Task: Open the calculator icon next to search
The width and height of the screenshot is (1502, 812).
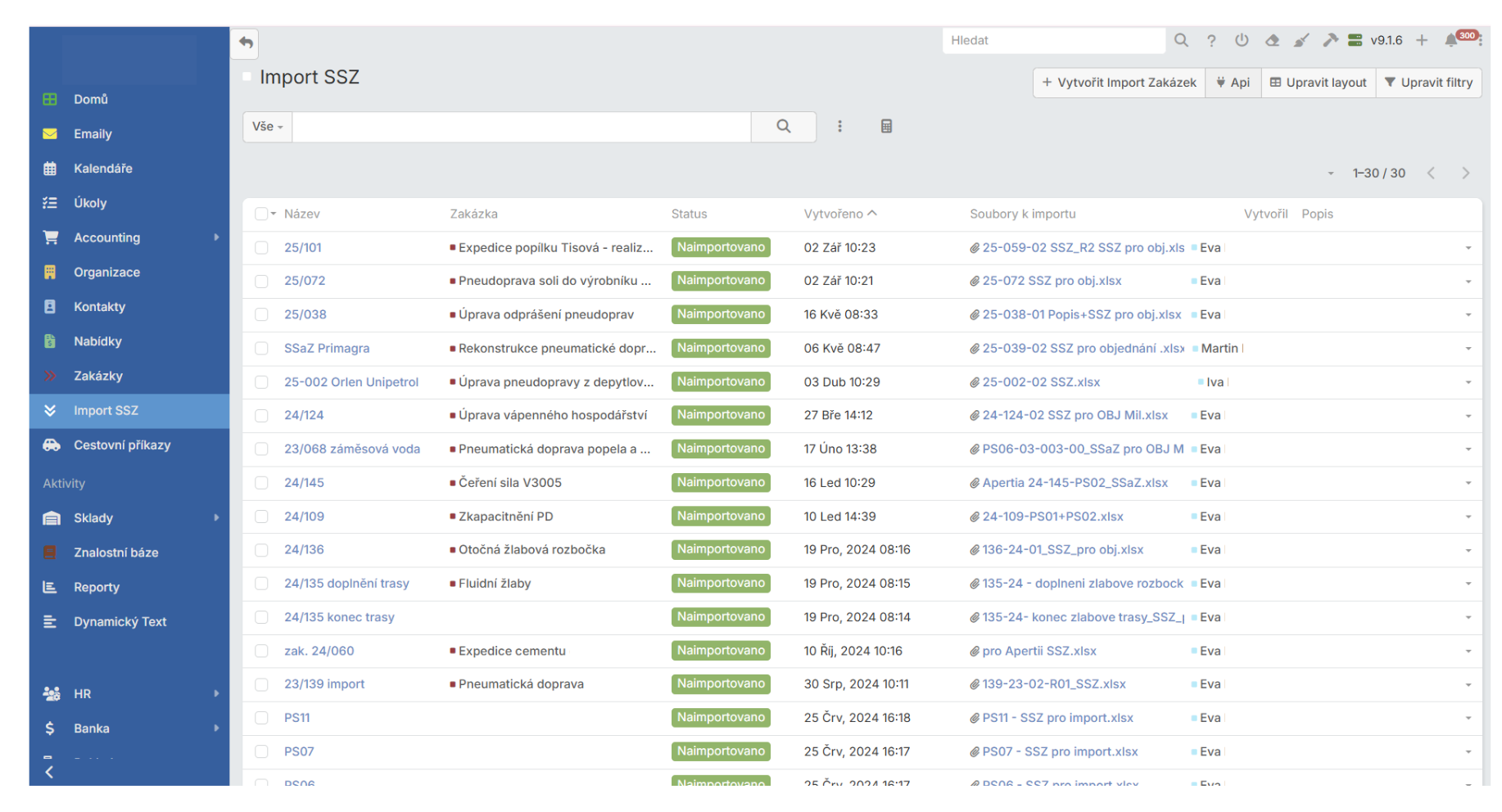Action: click(886, 126)
